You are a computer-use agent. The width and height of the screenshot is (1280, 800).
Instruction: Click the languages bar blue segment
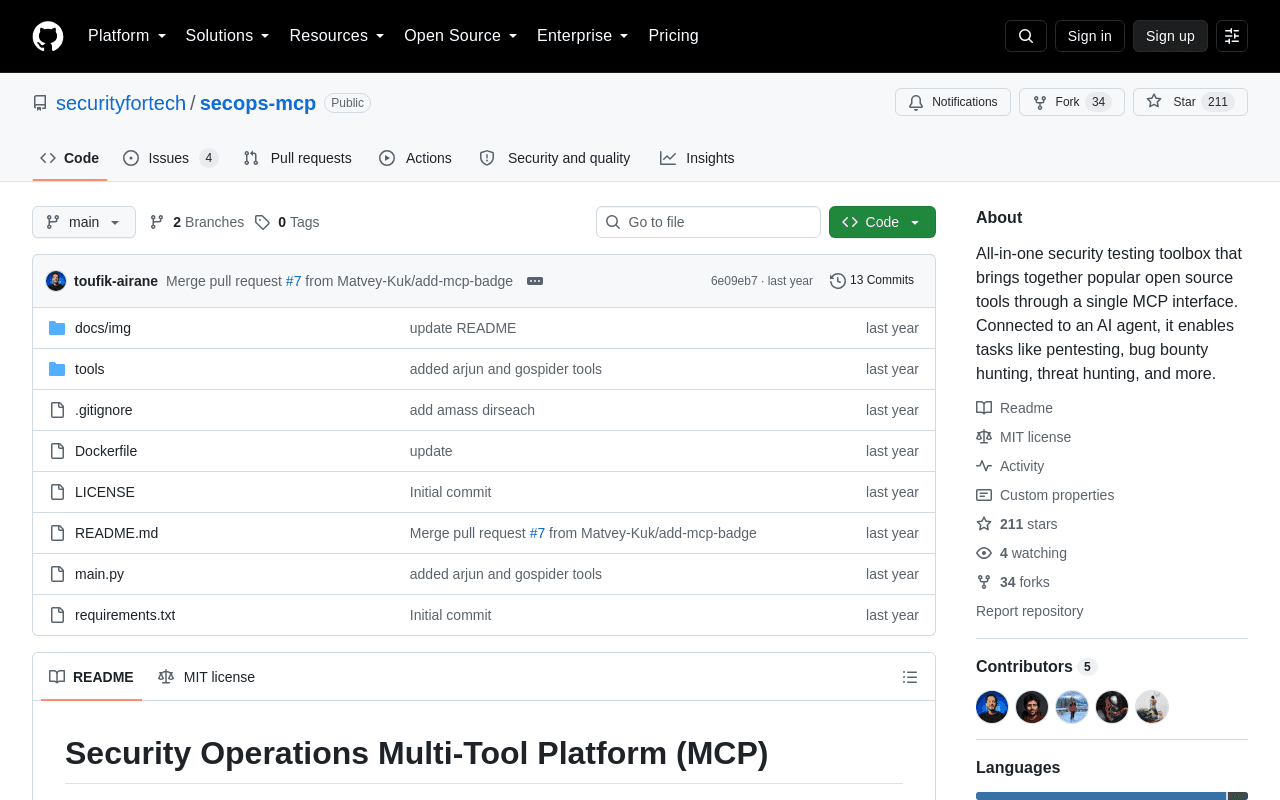1101,796
